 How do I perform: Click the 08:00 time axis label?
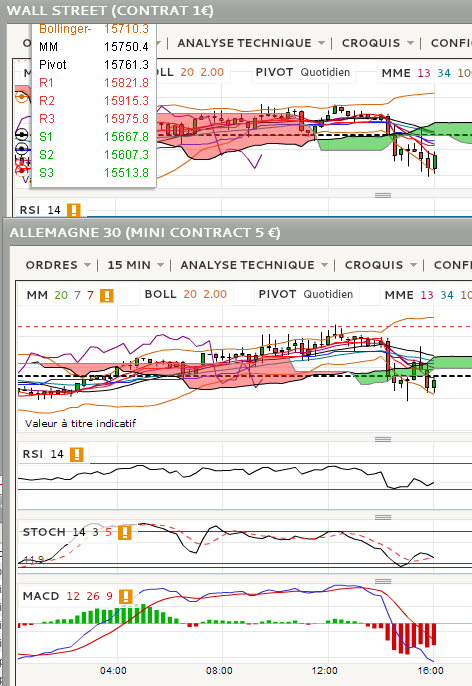pyautogui.click(x=219, y=671)
